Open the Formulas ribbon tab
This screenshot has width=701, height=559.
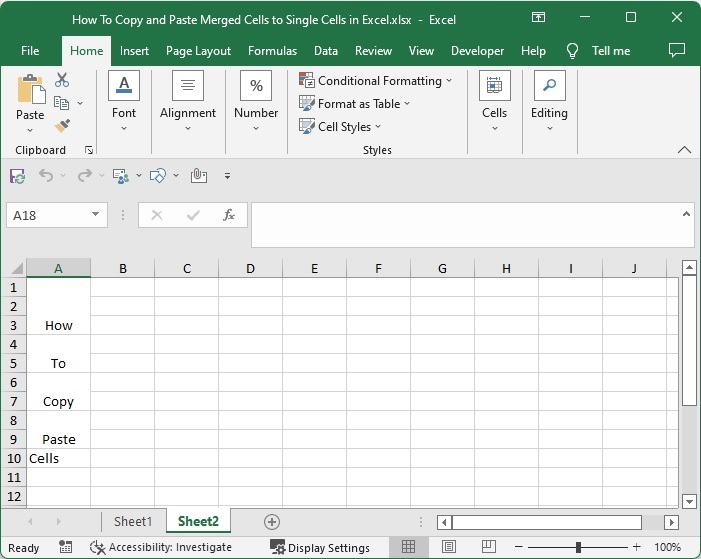pos(272,51)
